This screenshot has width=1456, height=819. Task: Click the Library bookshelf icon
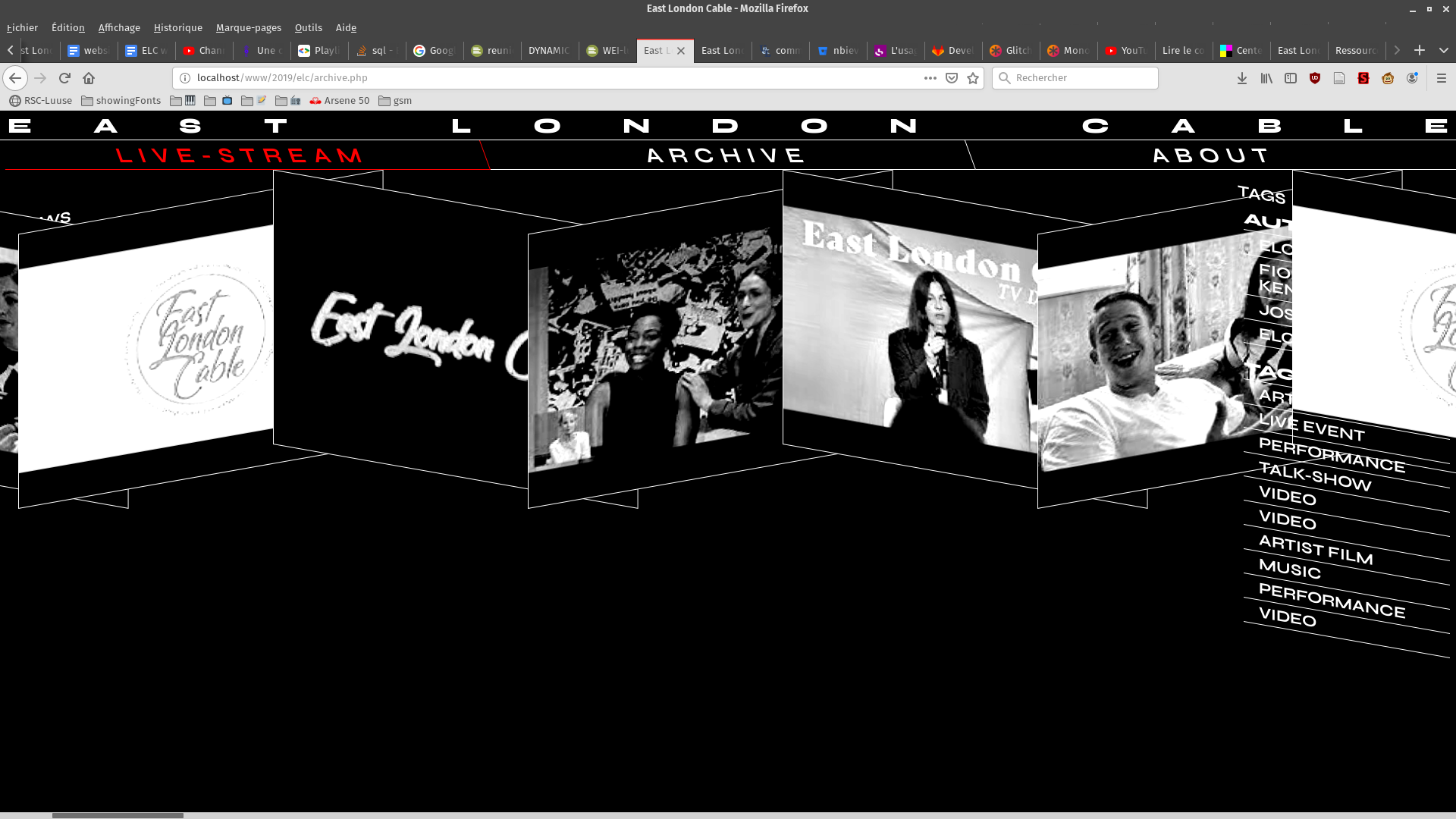tap(1266, 78)
